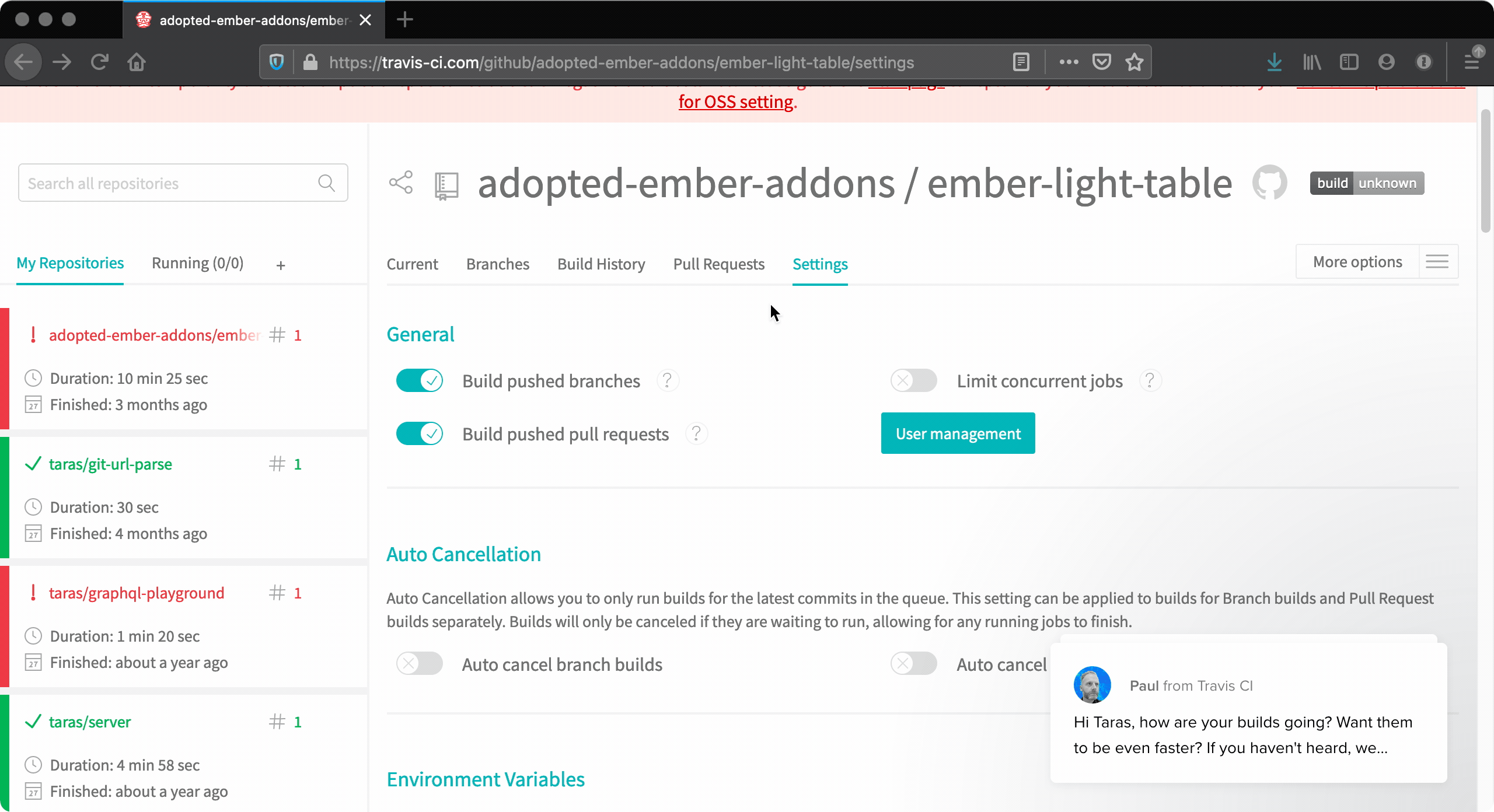Open help tooltip beside Build pushed branches
This screenshot has width=1494, height=812.
coord(668,380)
